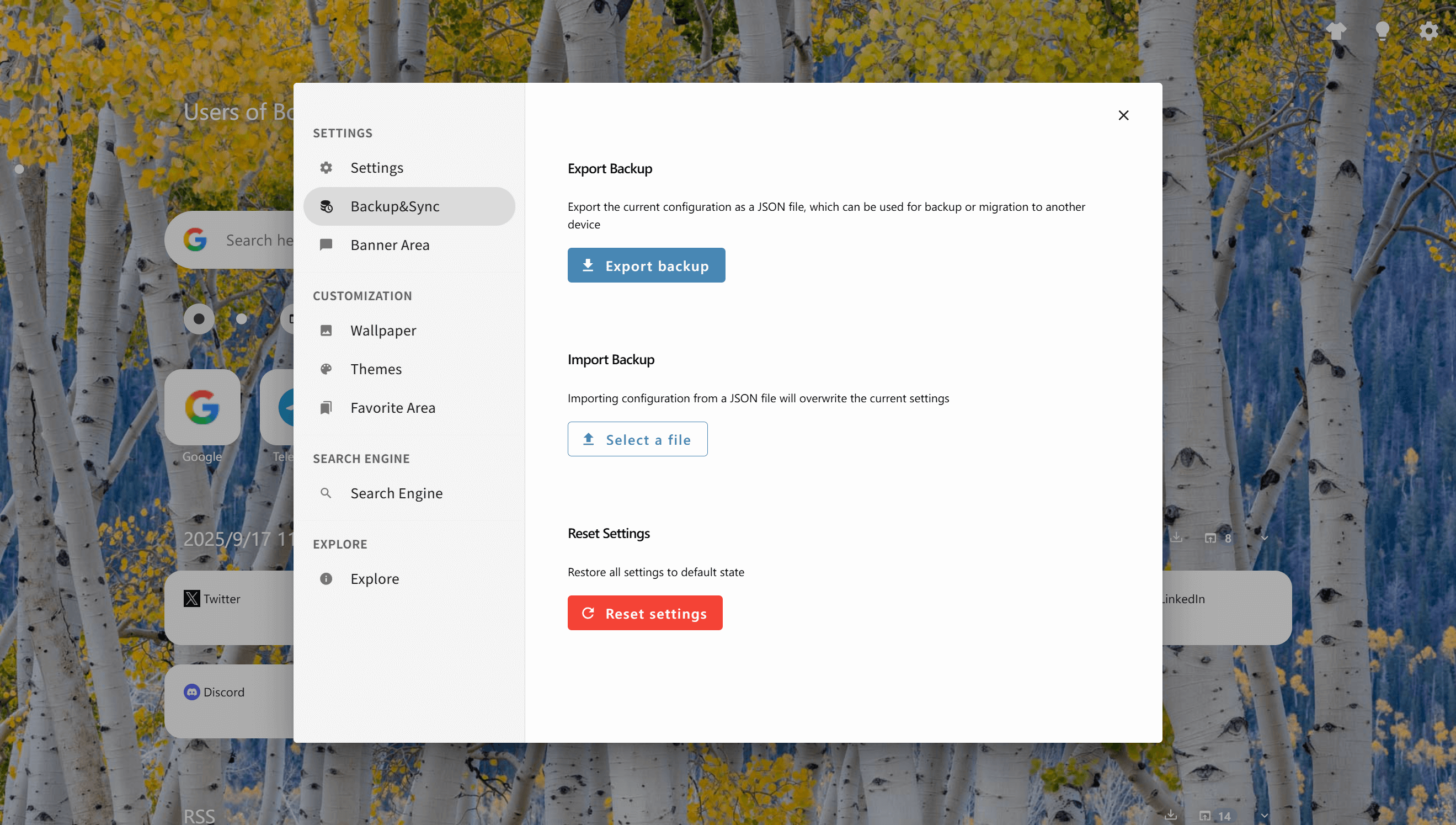This screenshot has width=1456, height=825.
Task: Expand the chevron next to count 8
Action: pyautogui.click(x=1265, y=537)
